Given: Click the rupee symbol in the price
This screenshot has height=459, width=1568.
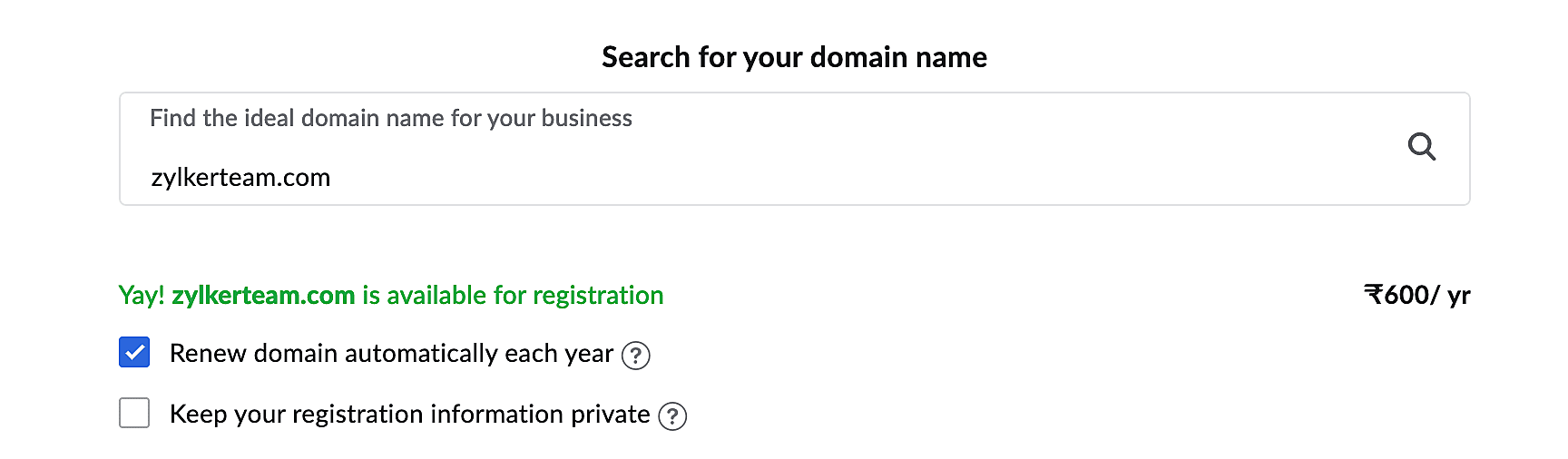Looking at the screenshot, I should click(x=1373, y=296).
